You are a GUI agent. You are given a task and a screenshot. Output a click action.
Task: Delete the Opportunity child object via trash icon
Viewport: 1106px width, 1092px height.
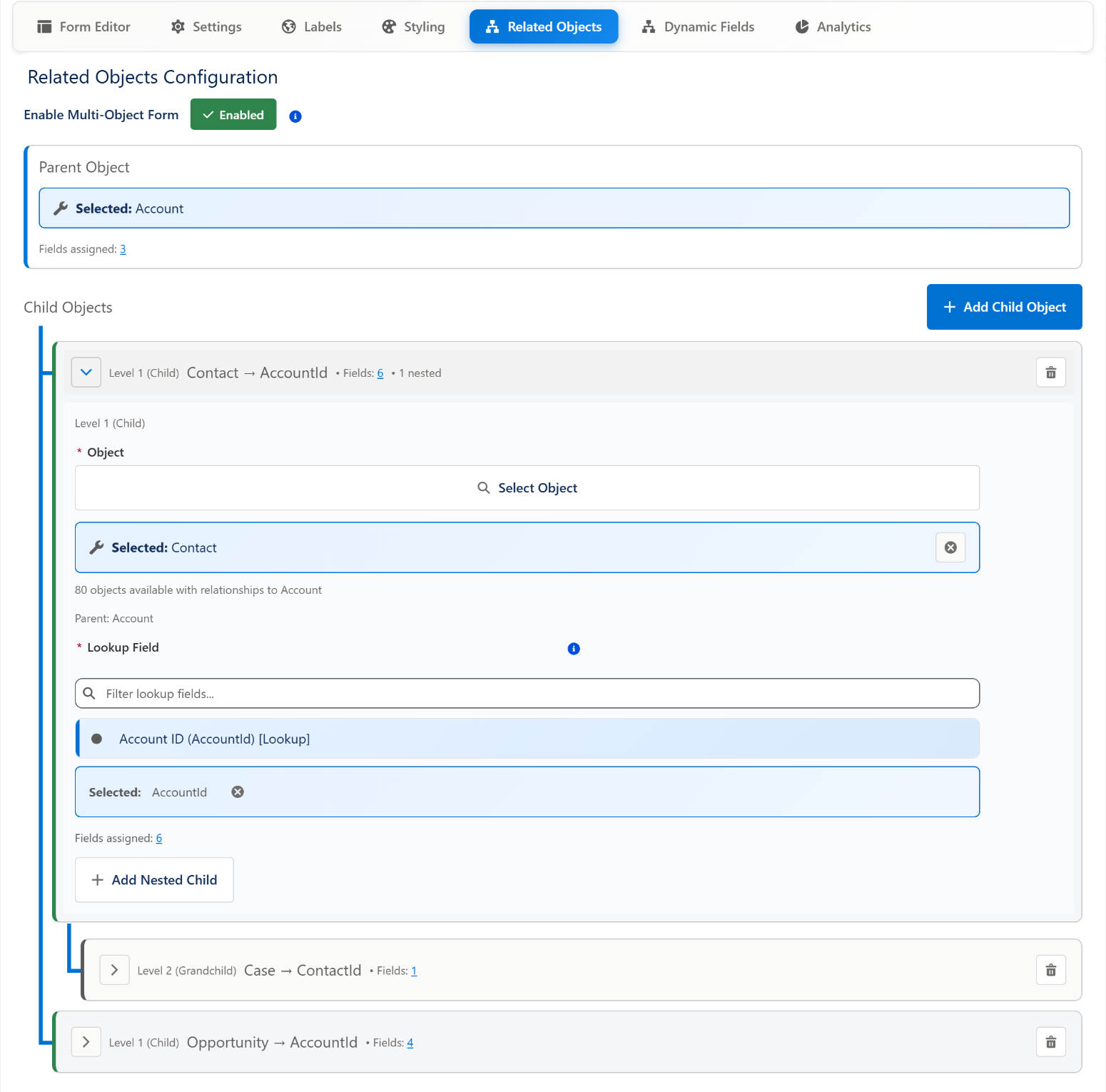1050,1042
